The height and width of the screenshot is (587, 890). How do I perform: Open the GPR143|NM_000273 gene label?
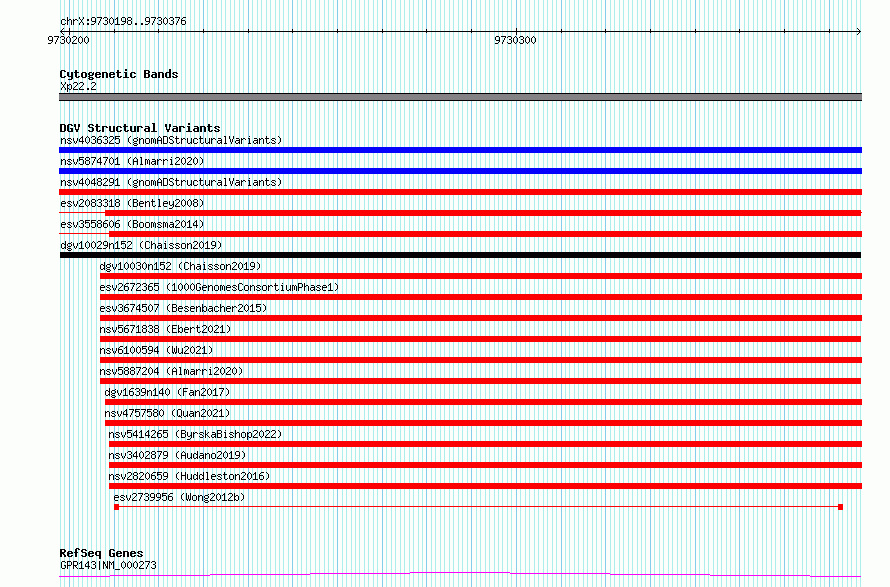pyautogui.click(x=108, y=565)
